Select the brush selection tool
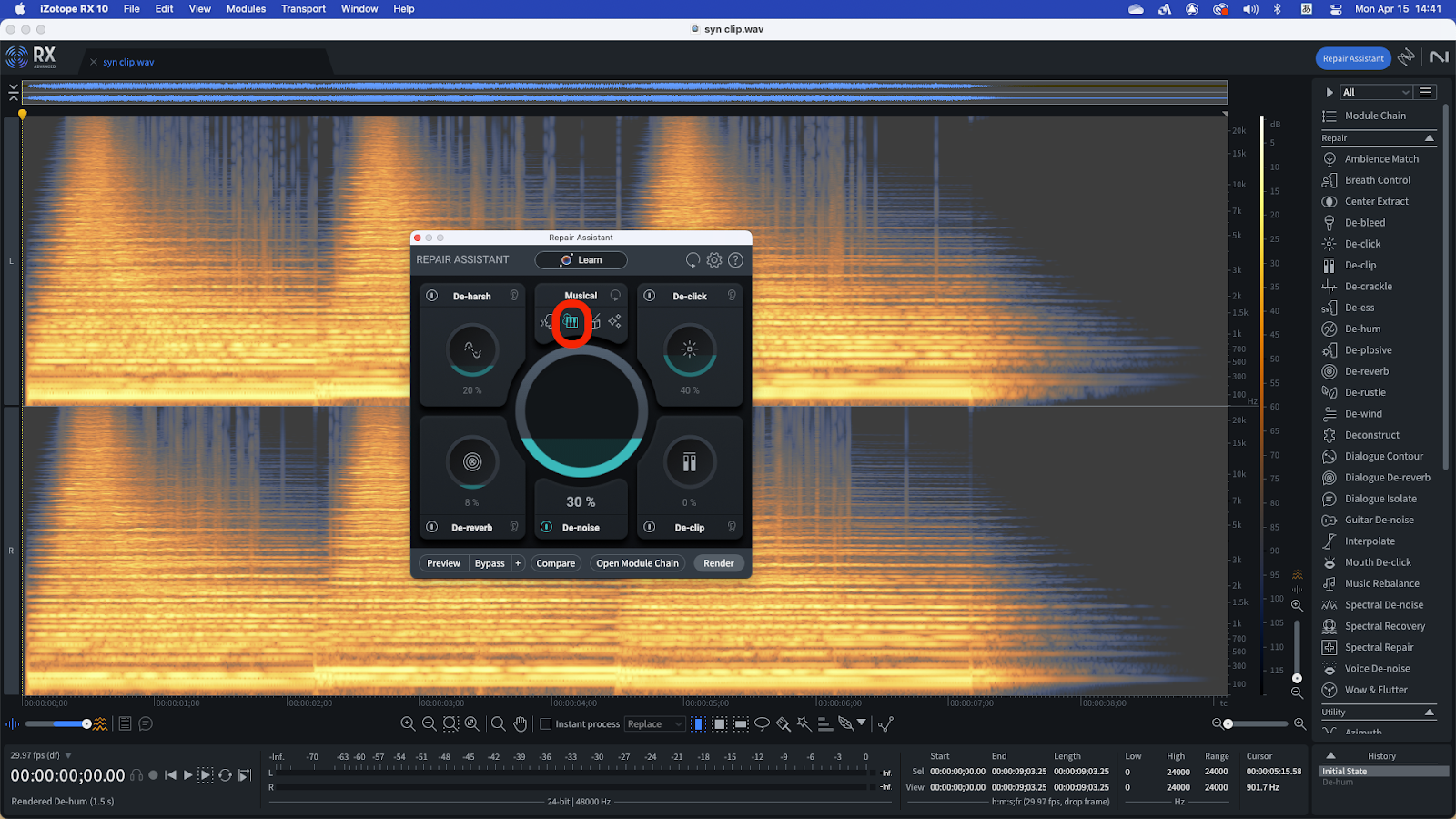 click(x=783, y=724)
